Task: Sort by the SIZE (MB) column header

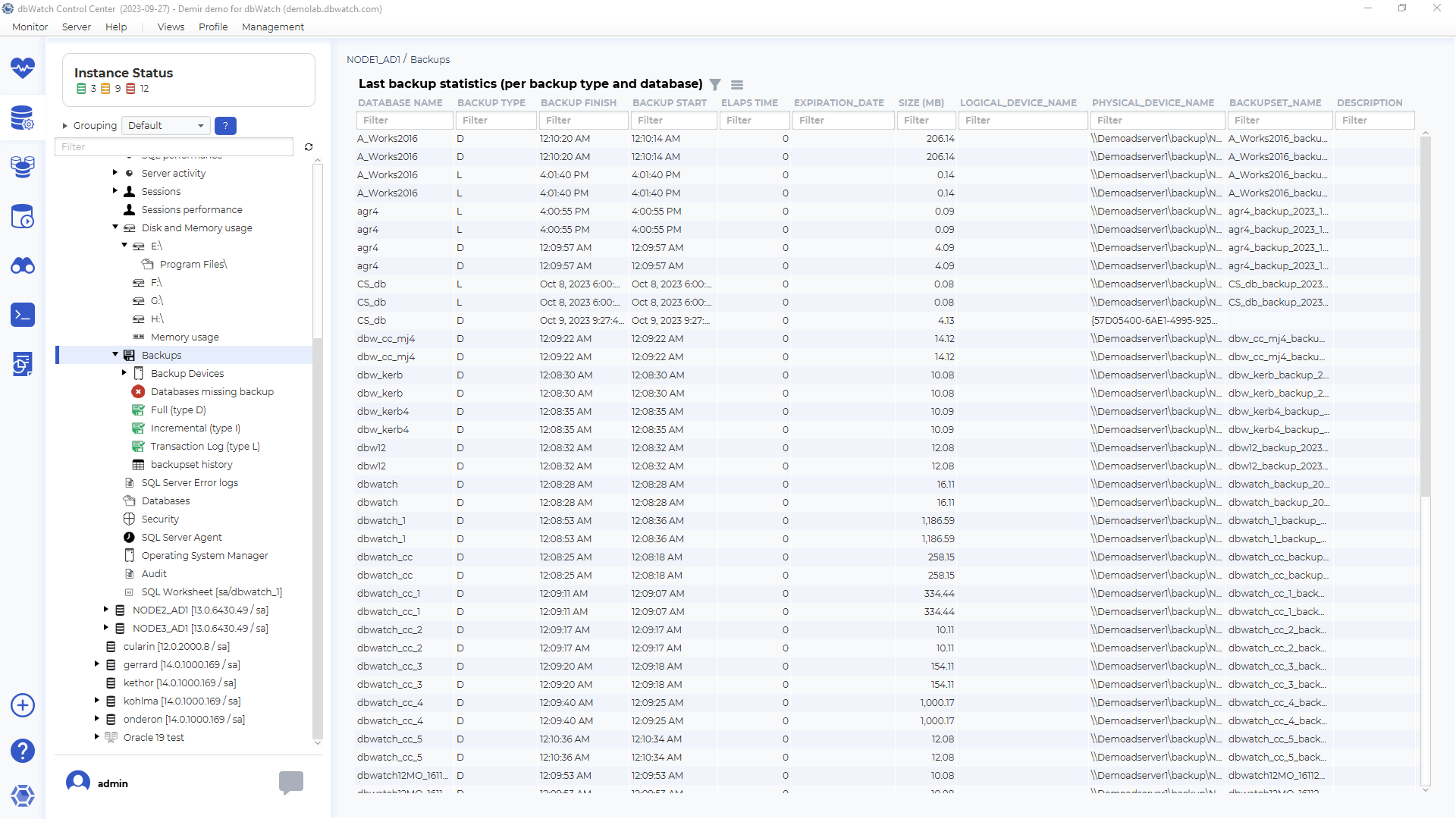Action: (x=921, y=102)
